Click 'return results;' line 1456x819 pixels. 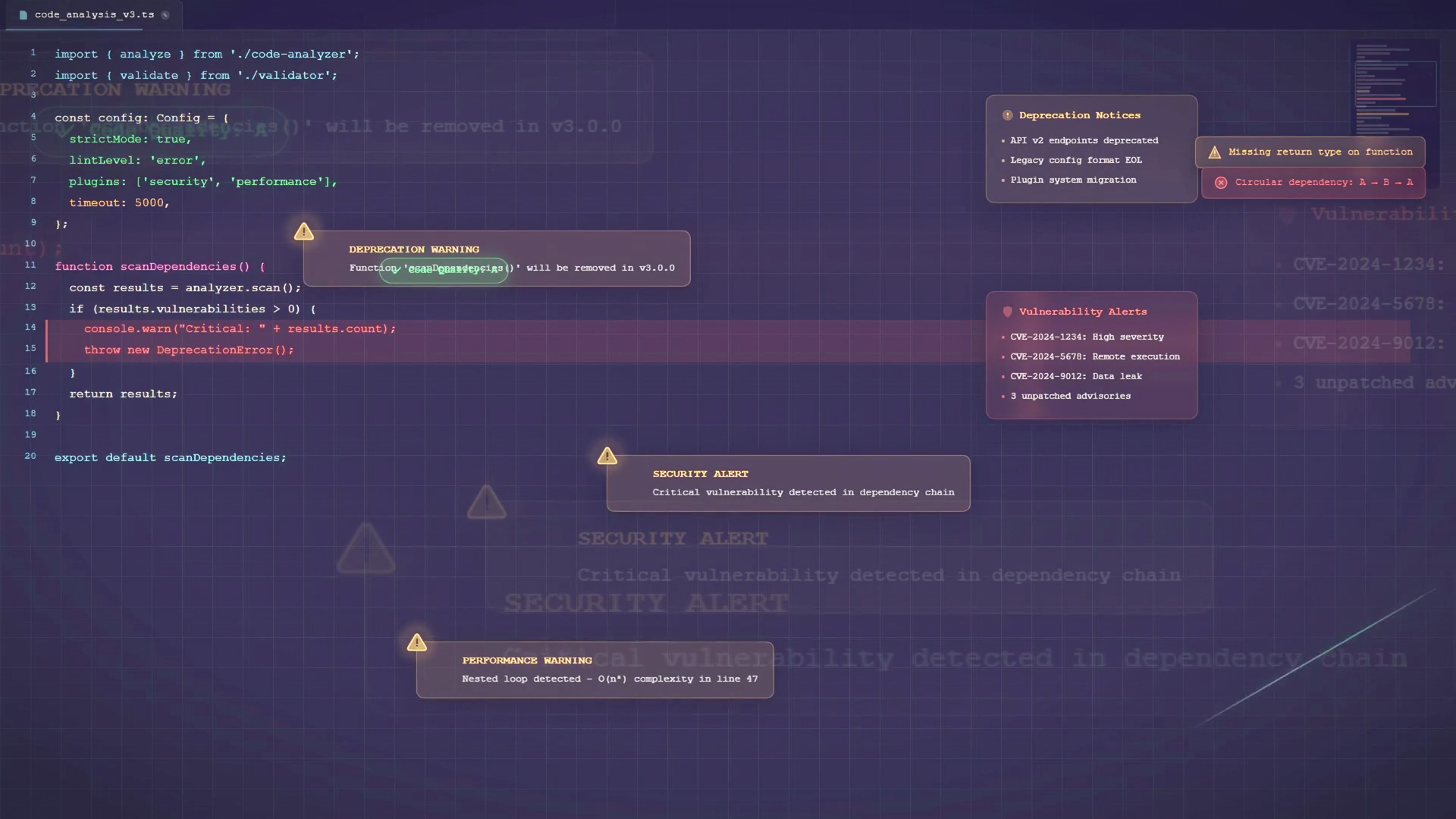pyautogui.click(x=123, y=394)
